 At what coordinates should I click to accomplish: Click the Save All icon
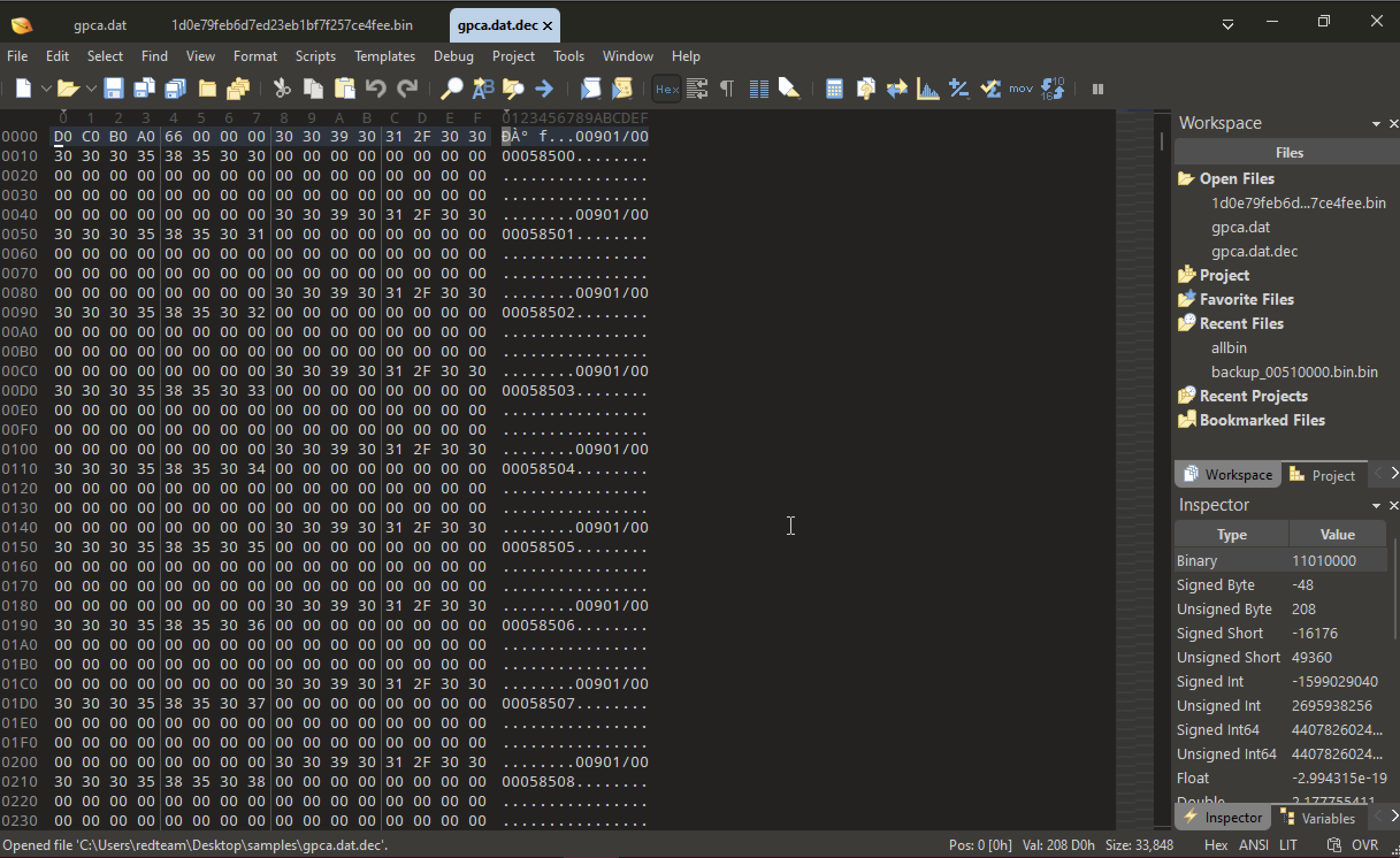pyautogui.click(x=175, y=89)
